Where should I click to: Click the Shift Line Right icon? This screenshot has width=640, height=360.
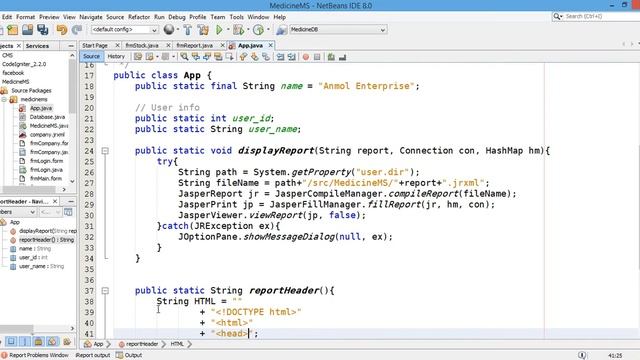tap(291, 57)
